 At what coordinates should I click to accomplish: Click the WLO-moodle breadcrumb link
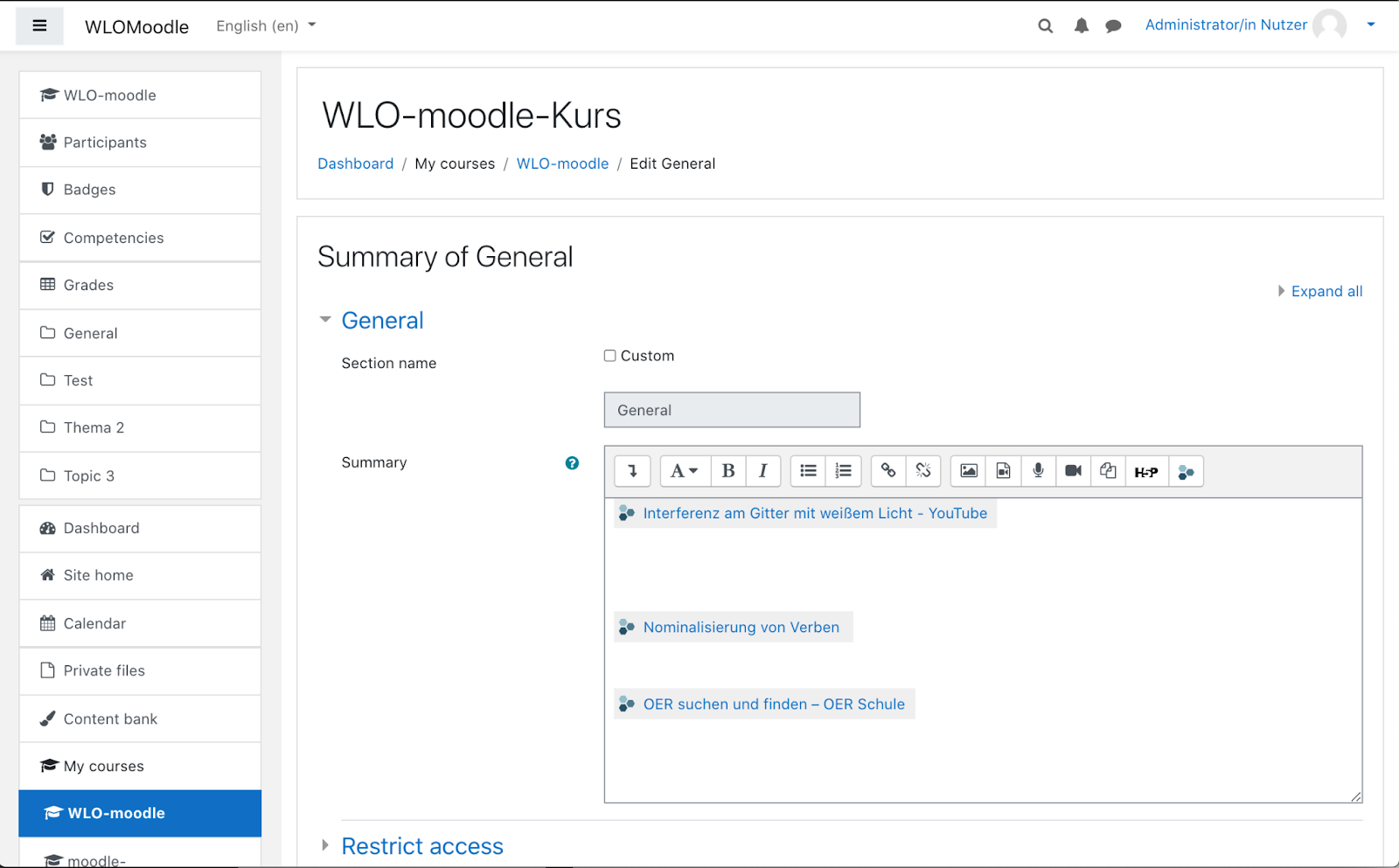562,163
